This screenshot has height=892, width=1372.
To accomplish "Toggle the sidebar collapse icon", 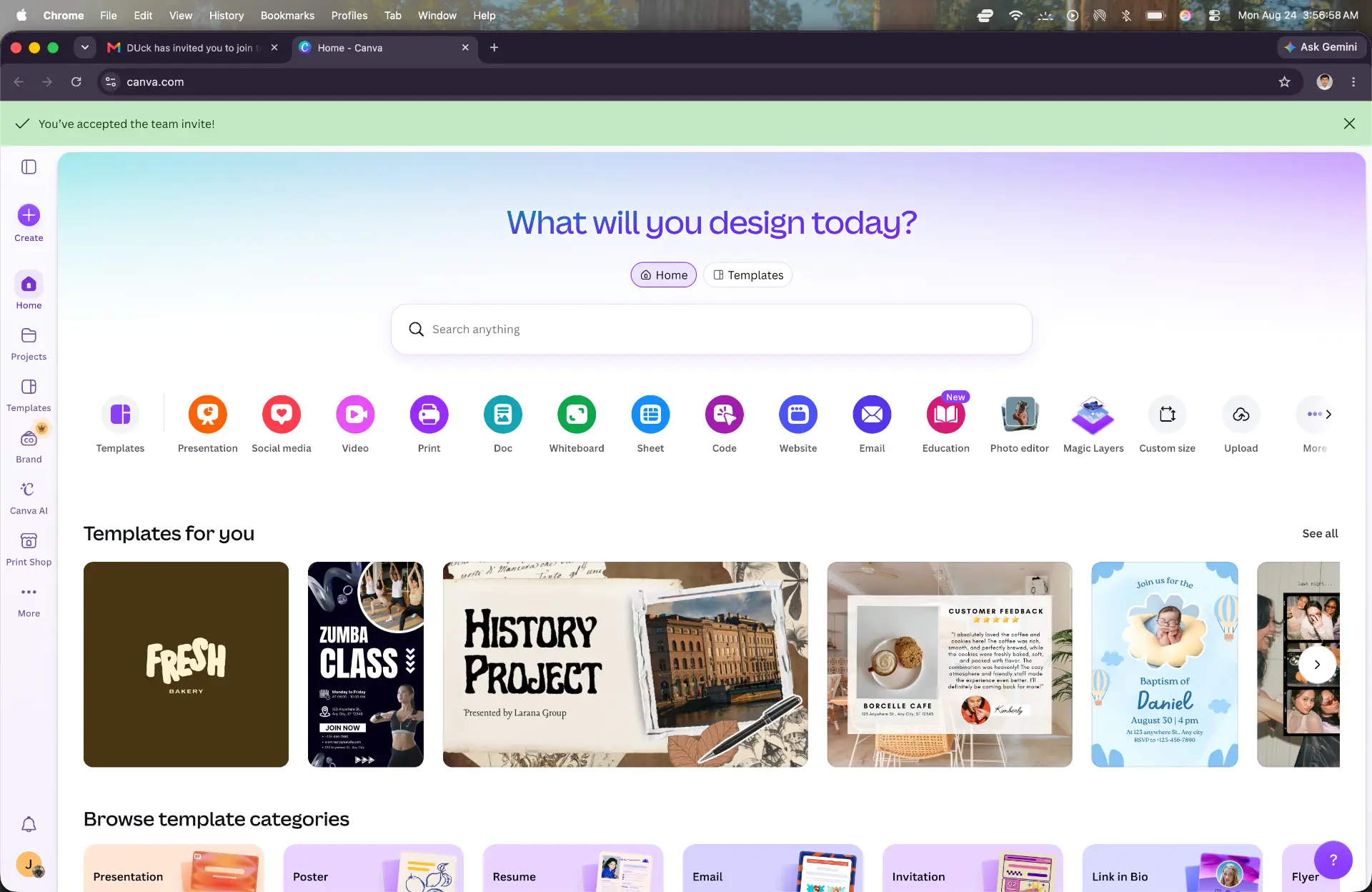I will point(29,167).
